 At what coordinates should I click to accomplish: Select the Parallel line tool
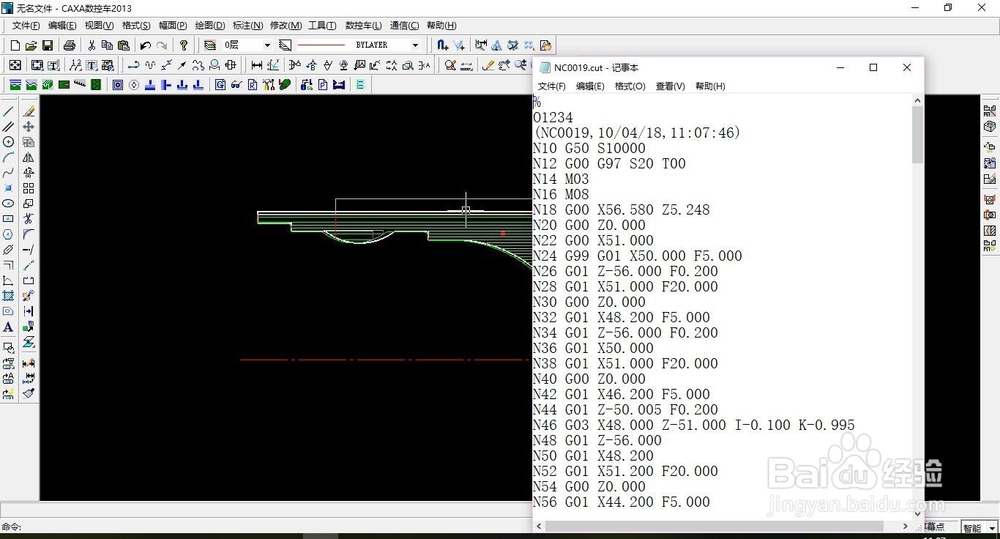pos(8,127)
